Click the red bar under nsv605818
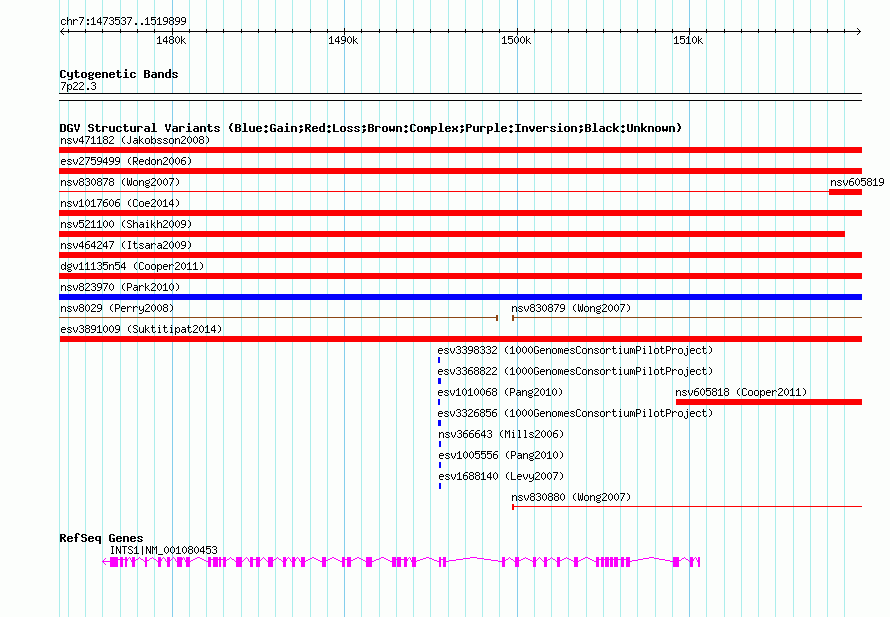Screen dimensions: 890x617 coord(769,402)
